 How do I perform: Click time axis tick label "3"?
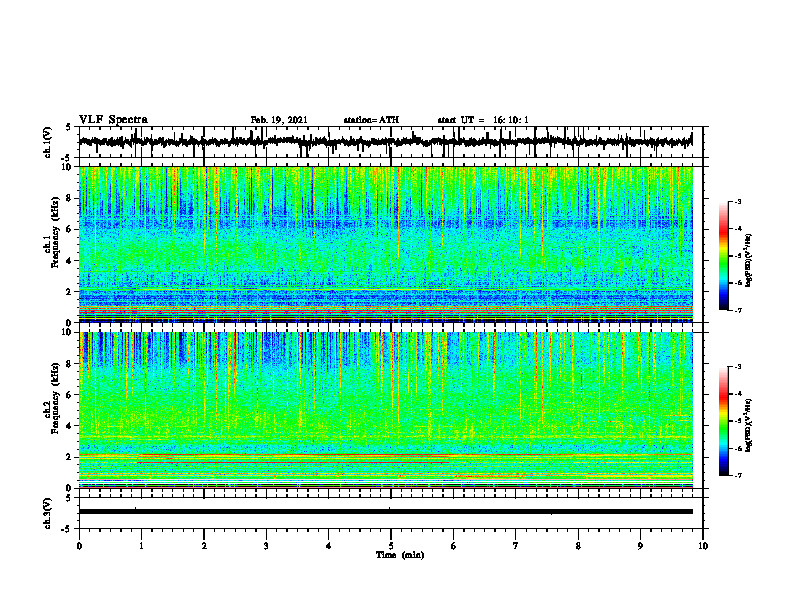[266, 546]
